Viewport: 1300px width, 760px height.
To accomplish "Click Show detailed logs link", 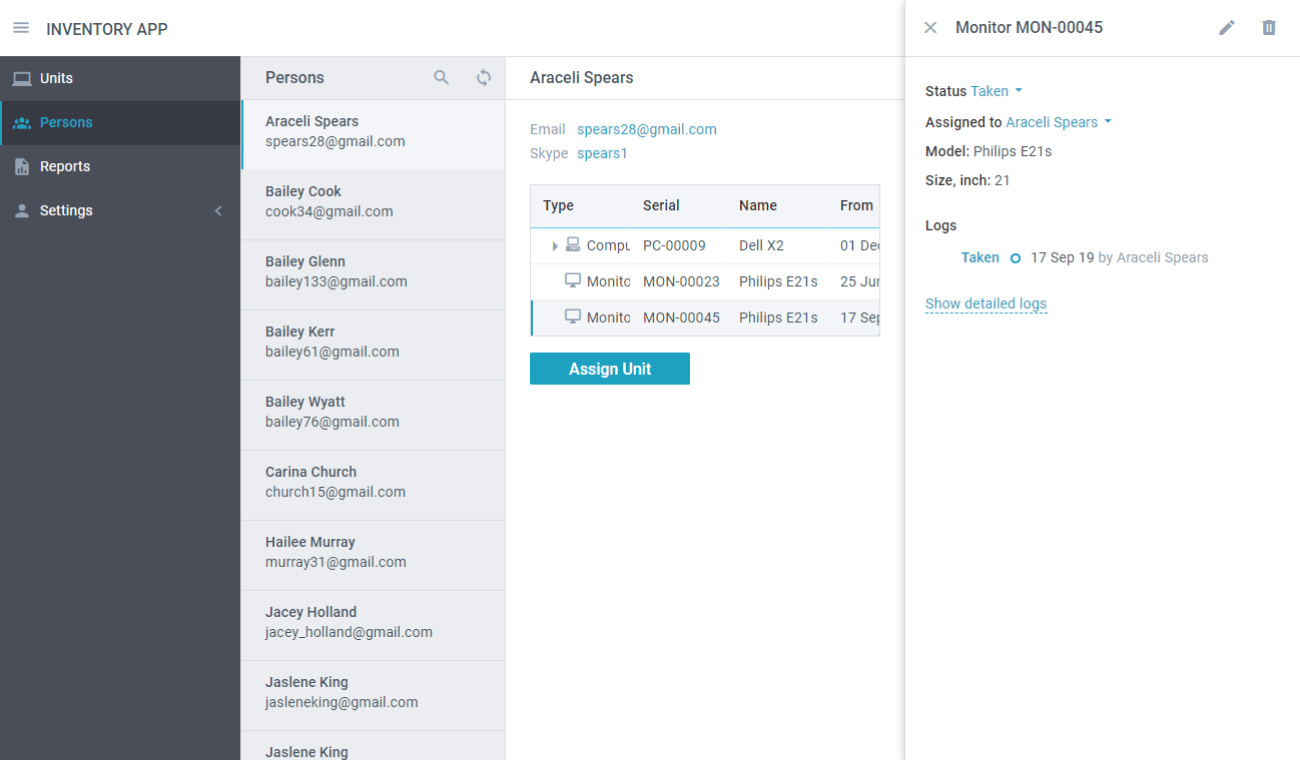I will (986, 304).
